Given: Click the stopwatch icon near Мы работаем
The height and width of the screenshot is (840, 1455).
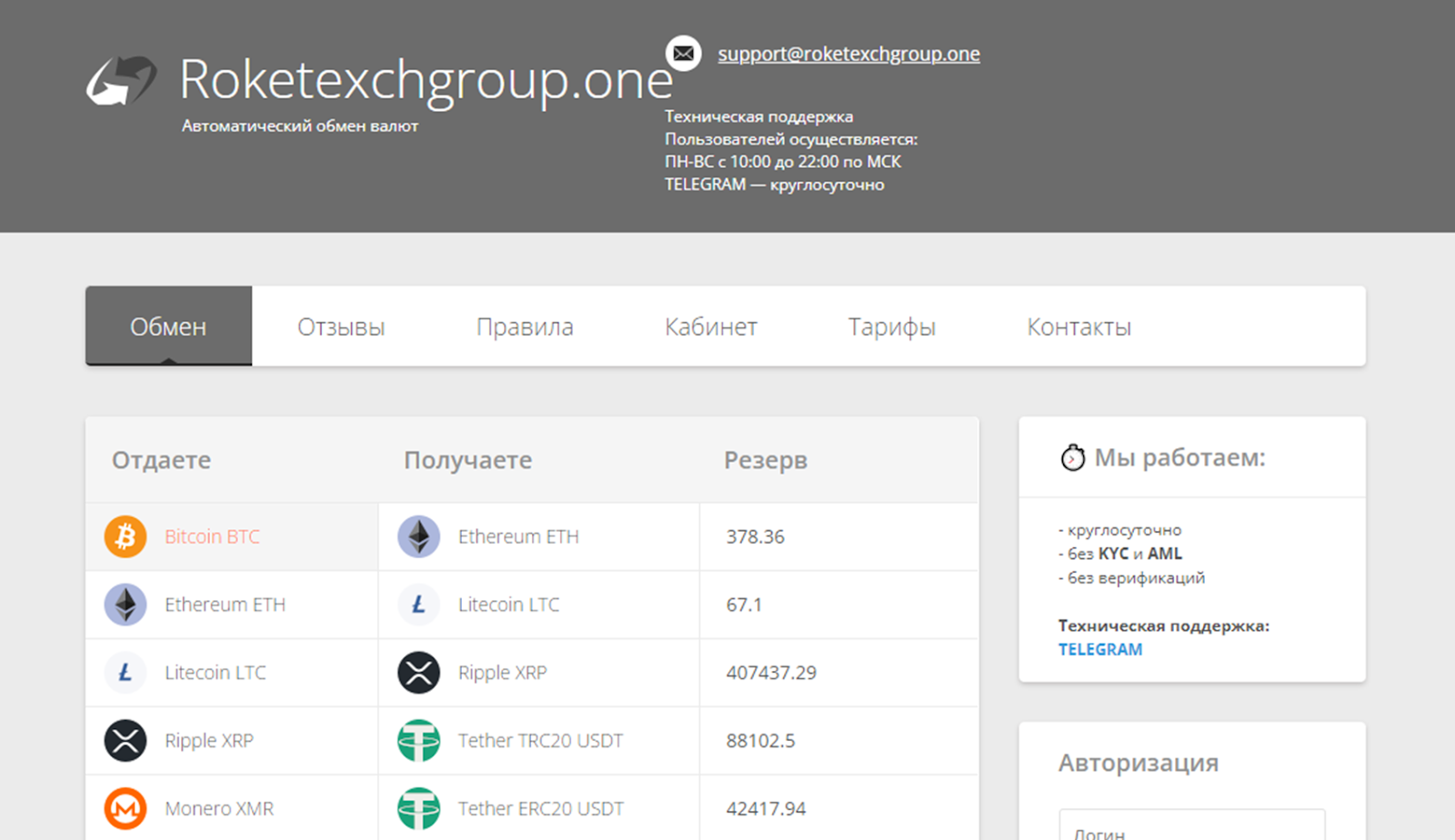Looking at the screenshot, I should [1072, 457].
